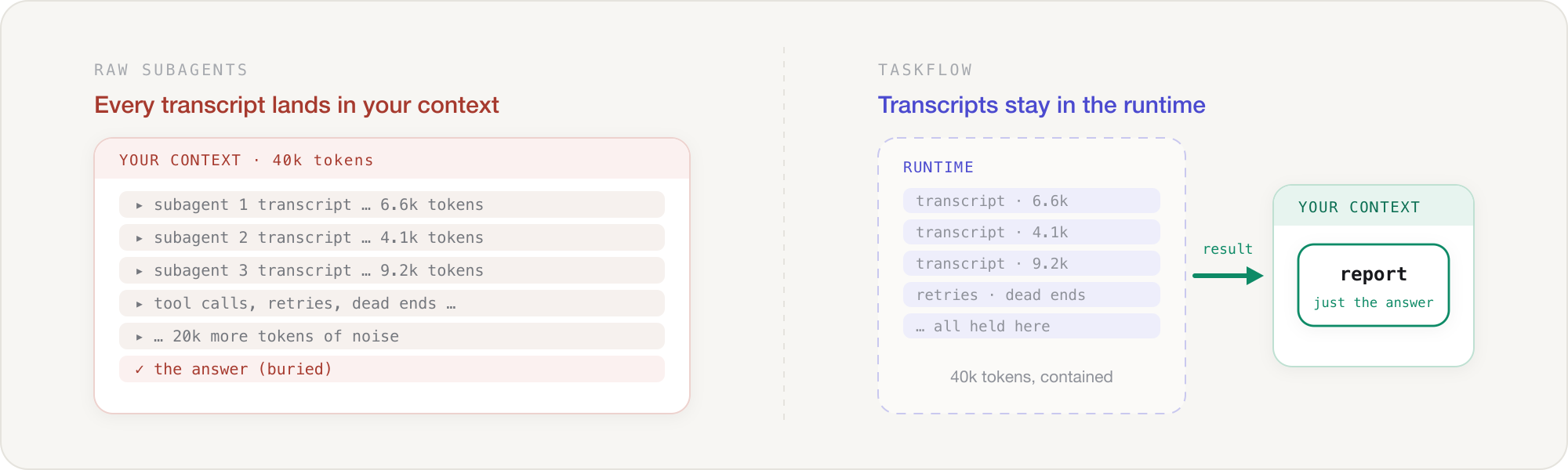
Task: Click the 'just the answer' text
Action: (x=1374, y=302)
